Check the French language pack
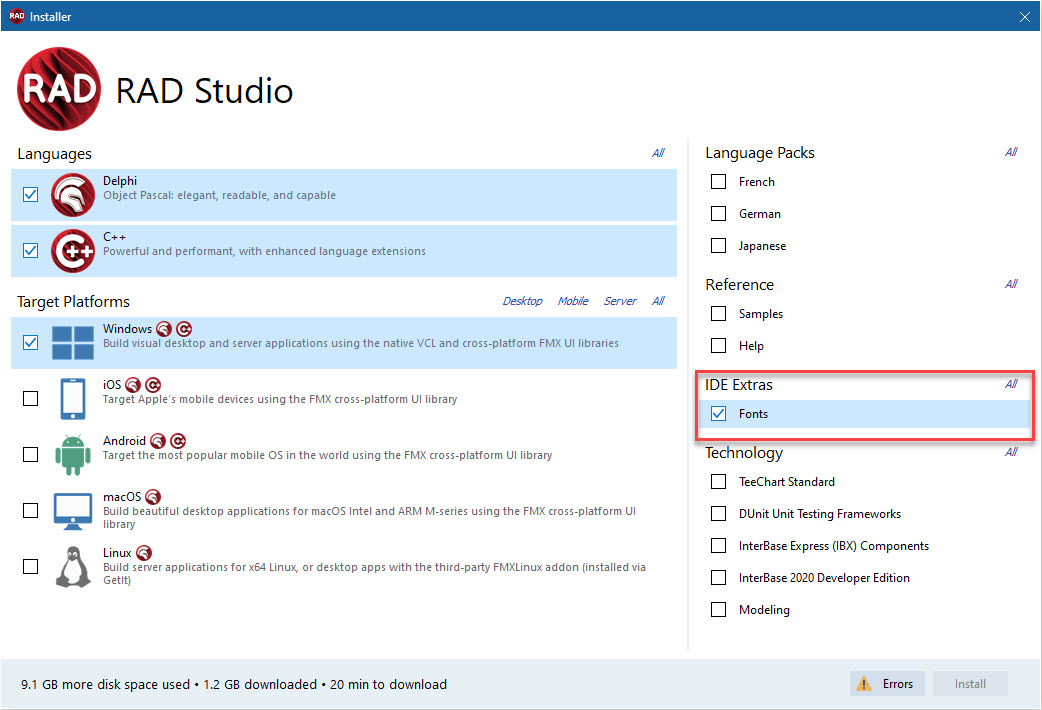 [718, 181]
